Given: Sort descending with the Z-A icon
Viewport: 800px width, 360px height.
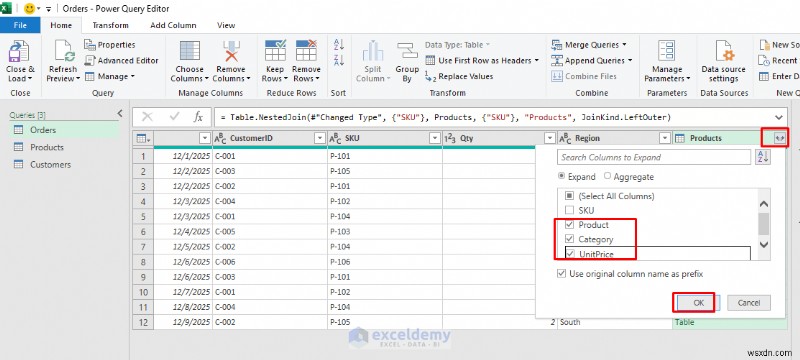Looking at the screenshot, I should click(338, 60).
